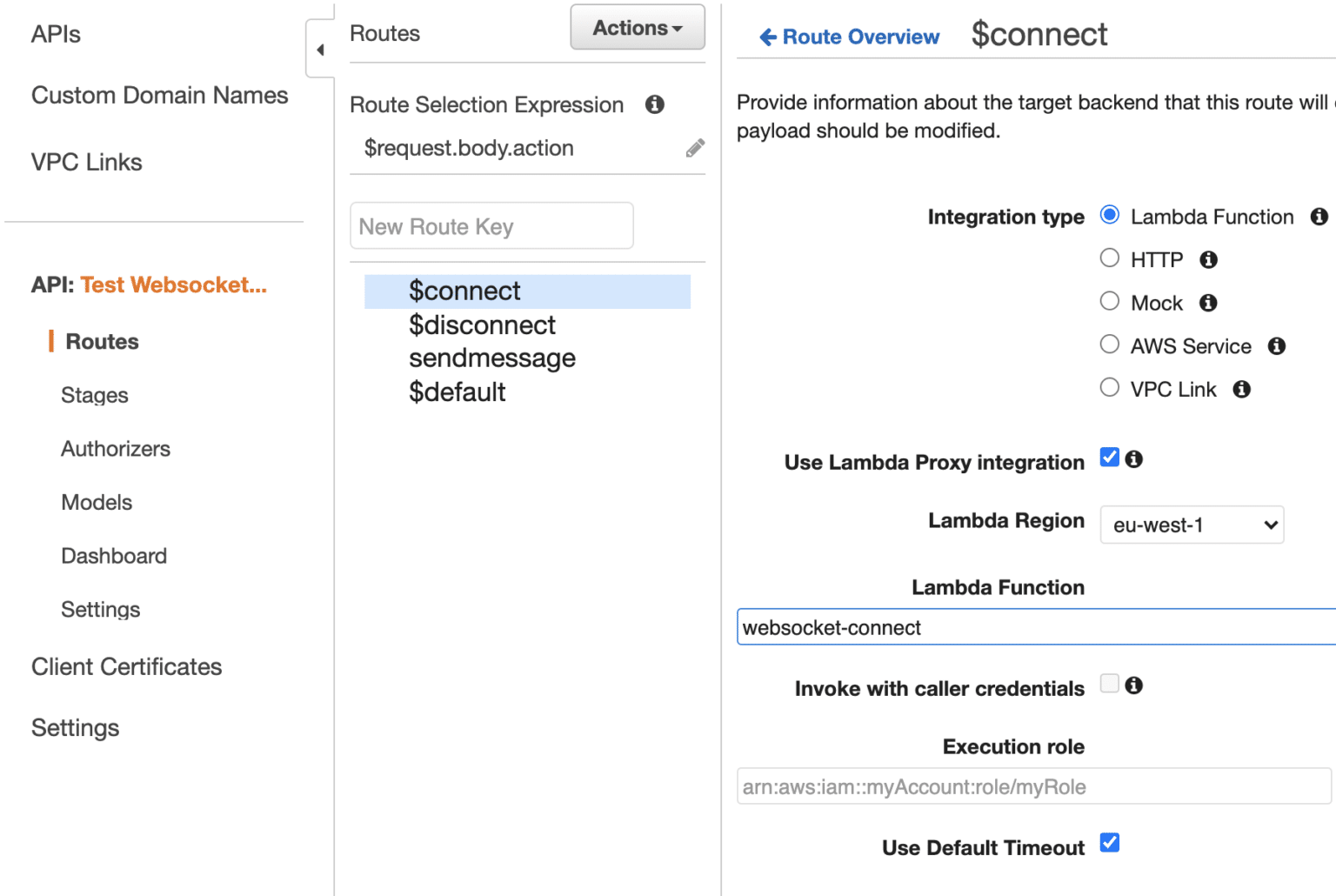Click info icon beside AWS Service option
The width and height of the screenshot is (1336, 896).
(1276, 345)
